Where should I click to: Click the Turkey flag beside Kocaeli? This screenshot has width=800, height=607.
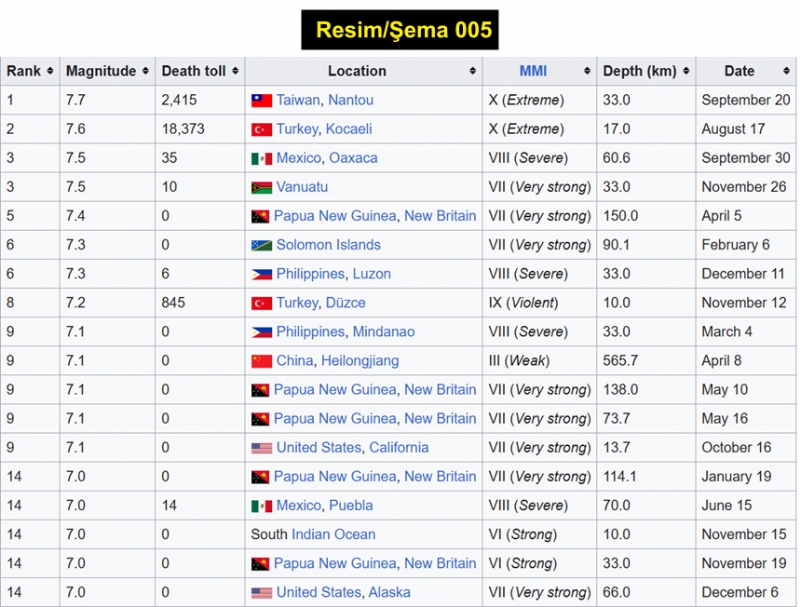[261, 130]
